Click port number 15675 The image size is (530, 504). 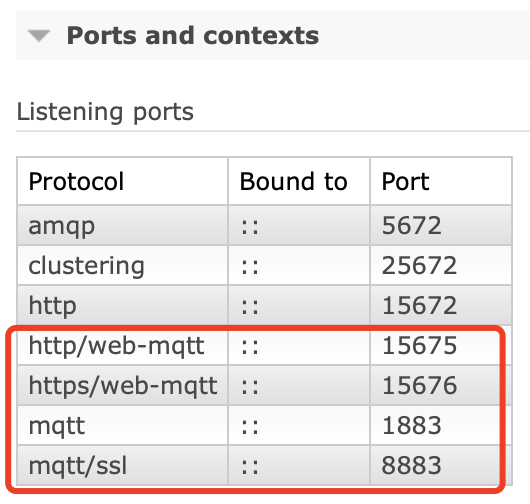(x=419, y=345)
